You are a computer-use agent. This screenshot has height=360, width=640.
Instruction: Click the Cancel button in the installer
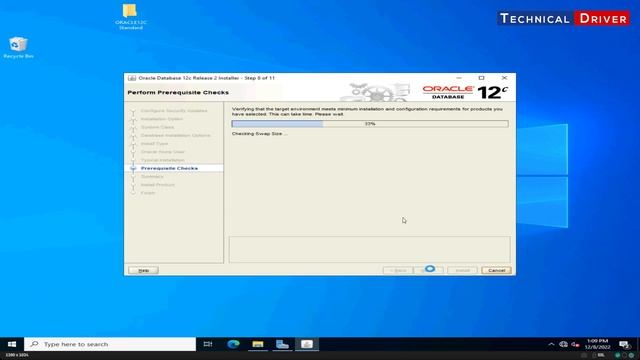coord(496,270)
